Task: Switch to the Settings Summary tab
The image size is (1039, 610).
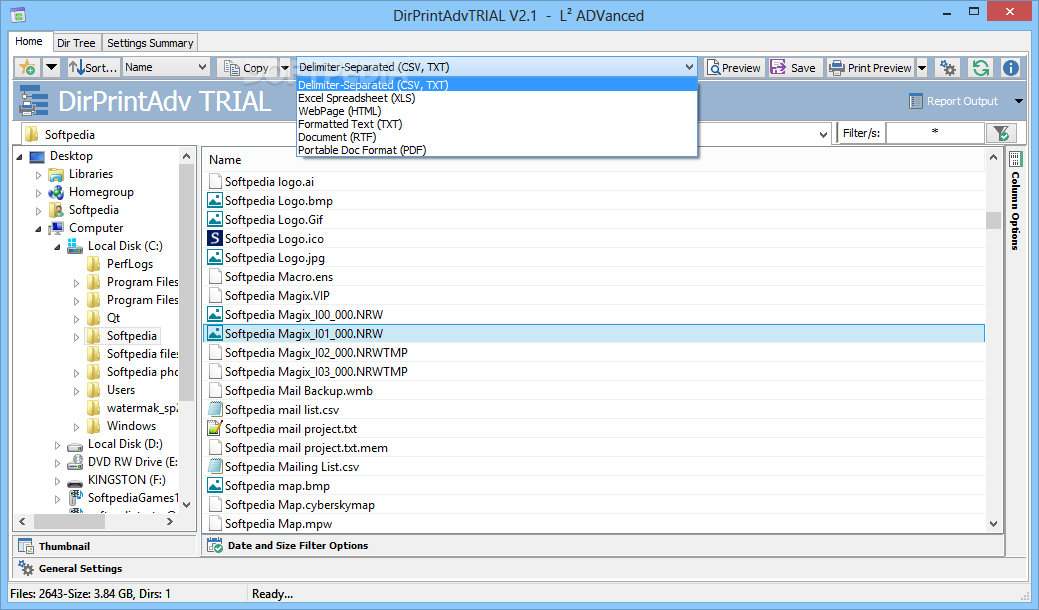Action: 150,43
